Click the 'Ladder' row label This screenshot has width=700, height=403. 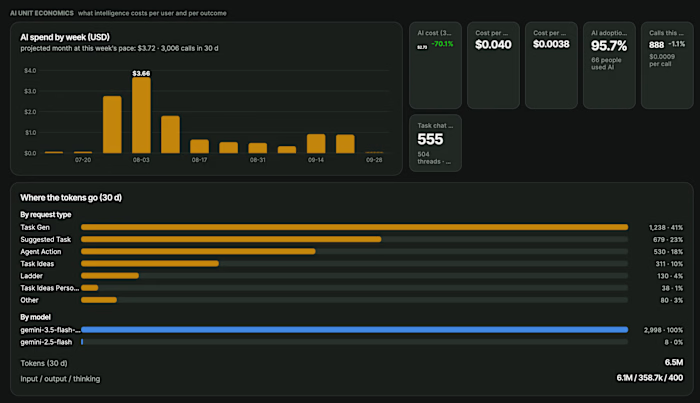31,276
